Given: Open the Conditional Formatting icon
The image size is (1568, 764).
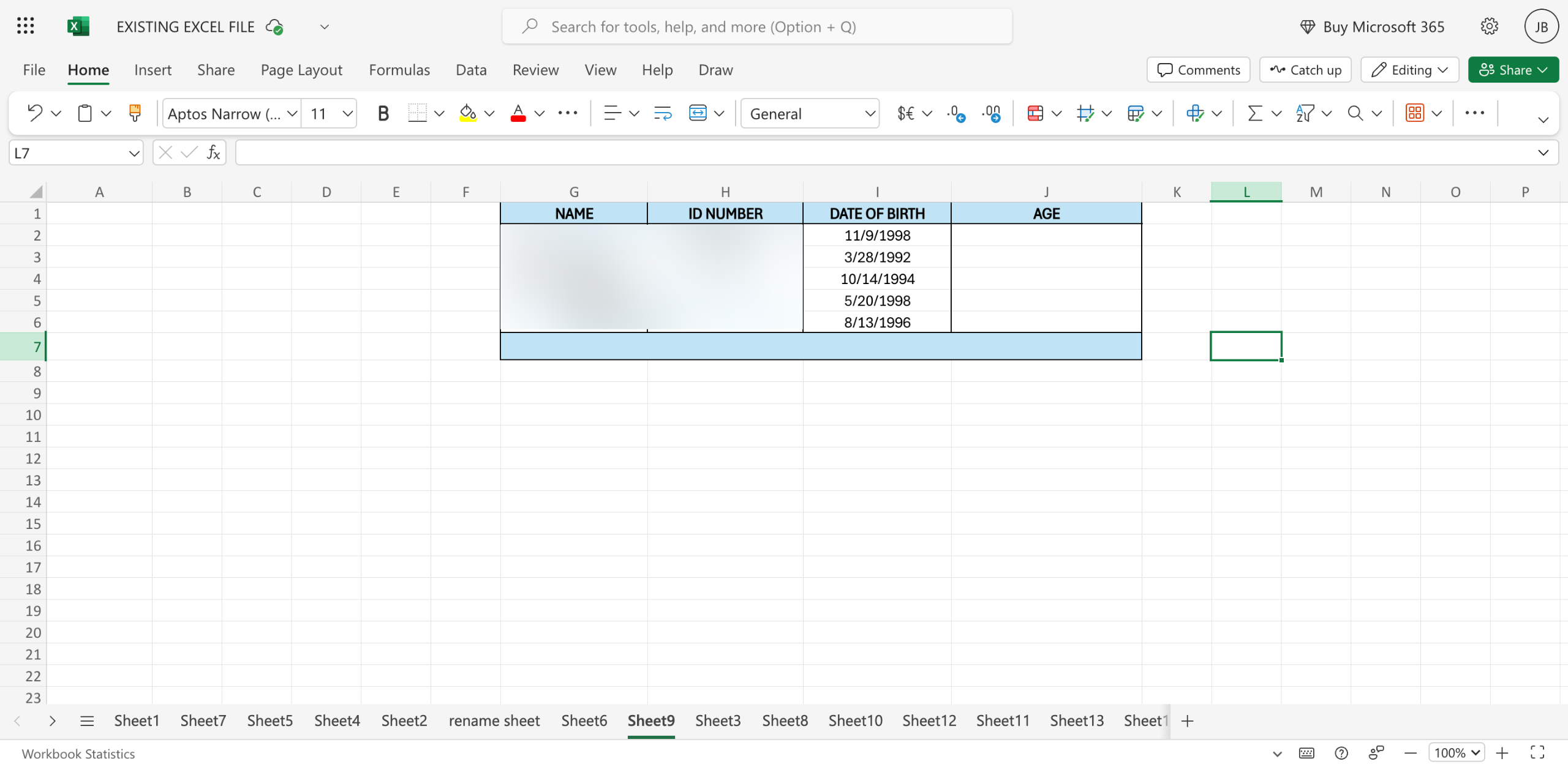Looking at the screenshot, I should [1035, 113].
